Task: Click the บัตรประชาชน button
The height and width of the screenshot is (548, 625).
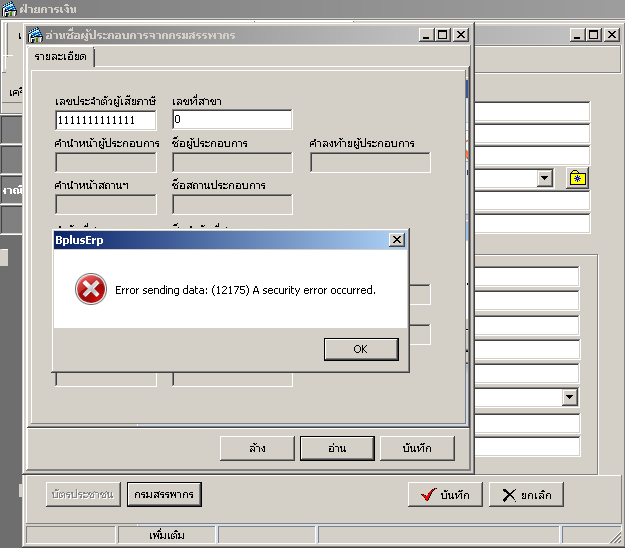Action: point(83,494)
